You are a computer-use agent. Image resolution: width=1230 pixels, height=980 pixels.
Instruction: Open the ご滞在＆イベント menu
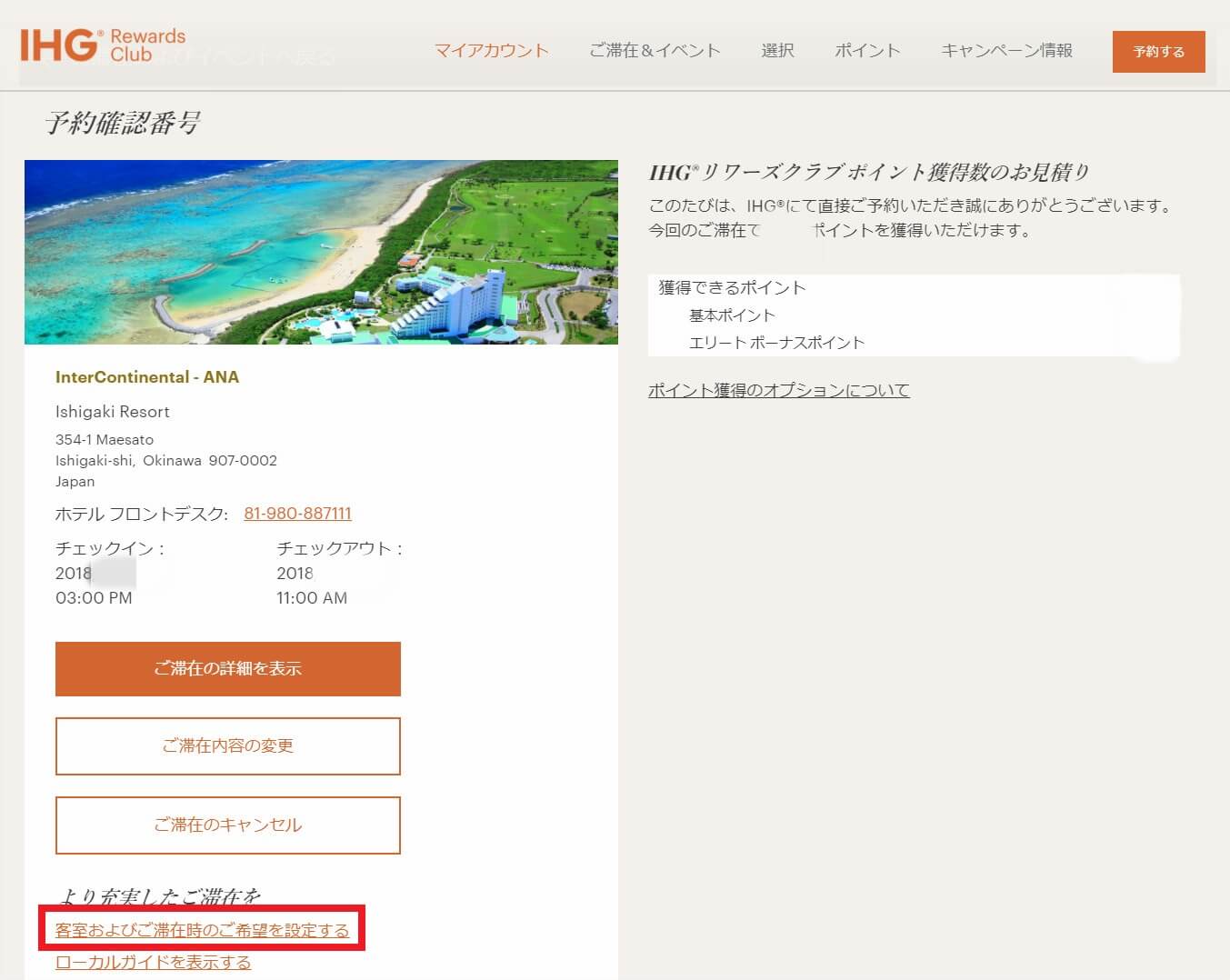tap(655, 51)
